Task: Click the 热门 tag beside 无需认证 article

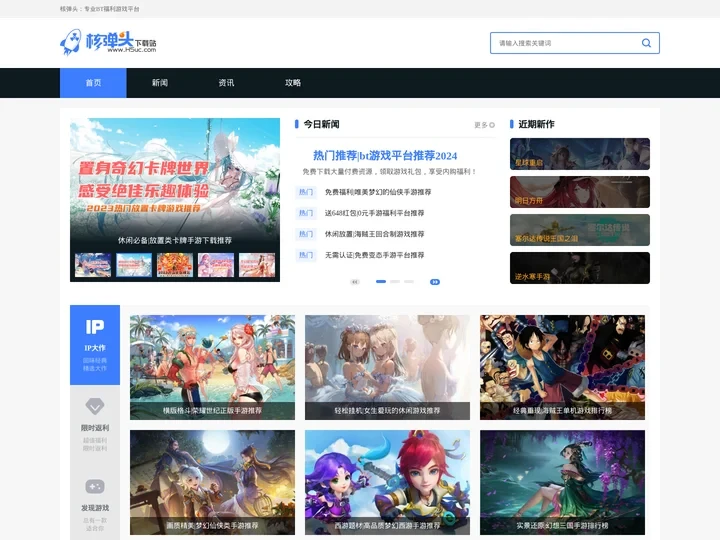Action: coord(306,255)
